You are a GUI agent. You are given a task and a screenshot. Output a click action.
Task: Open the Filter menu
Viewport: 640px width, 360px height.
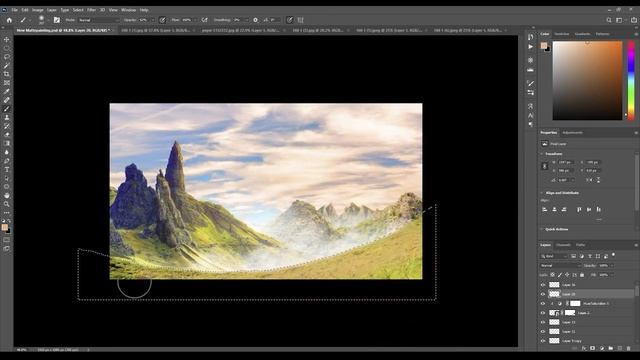pyautogui.click(x=91, y=10)
